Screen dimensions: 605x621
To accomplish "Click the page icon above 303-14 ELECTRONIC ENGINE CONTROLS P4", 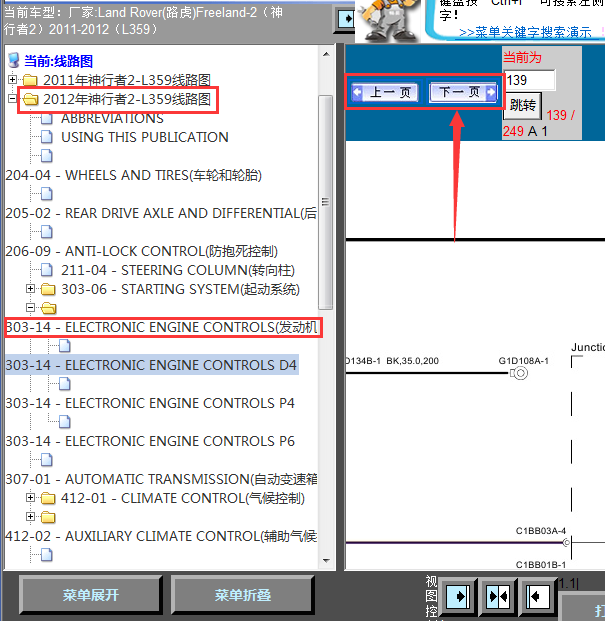I will coord(65,384).
